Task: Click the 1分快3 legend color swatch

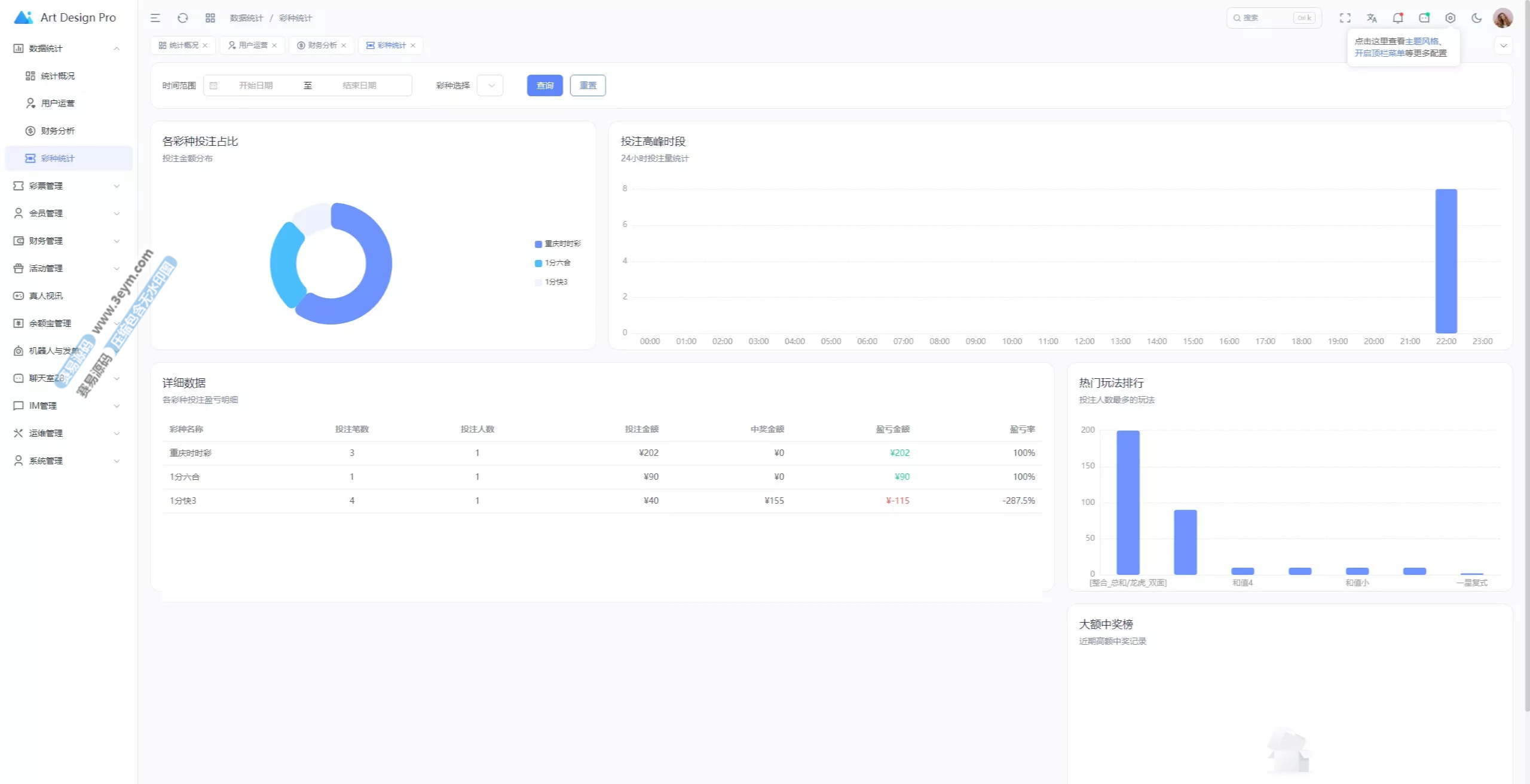Action: (x=538, y=282)
